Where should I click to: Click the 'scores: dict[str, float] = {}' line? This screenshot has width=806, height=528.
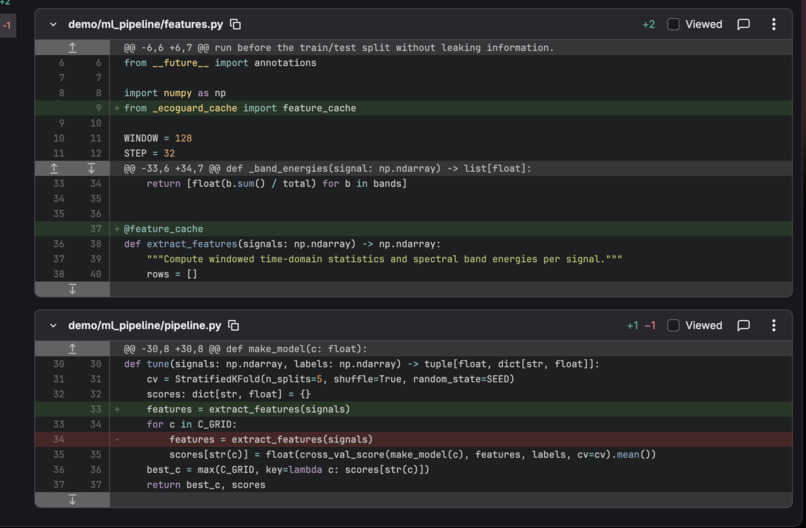413,394
